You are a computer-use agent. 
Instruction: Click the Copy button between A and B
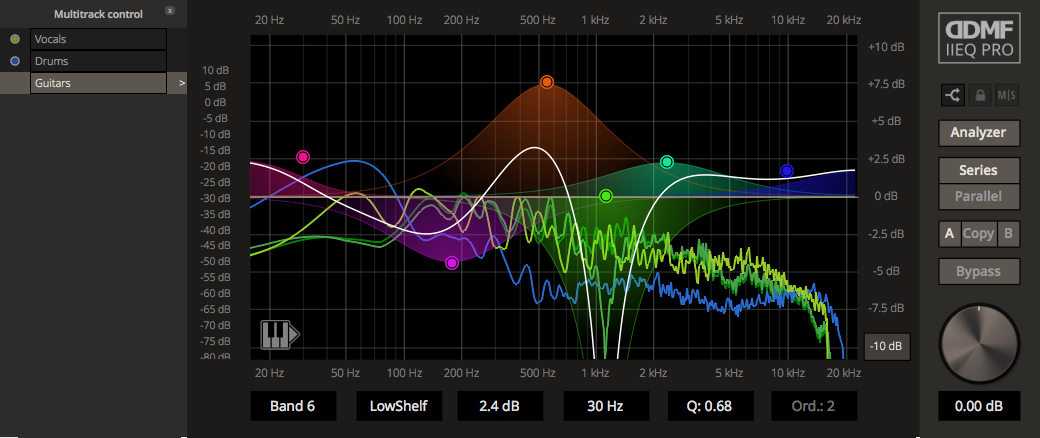(979, 234)
